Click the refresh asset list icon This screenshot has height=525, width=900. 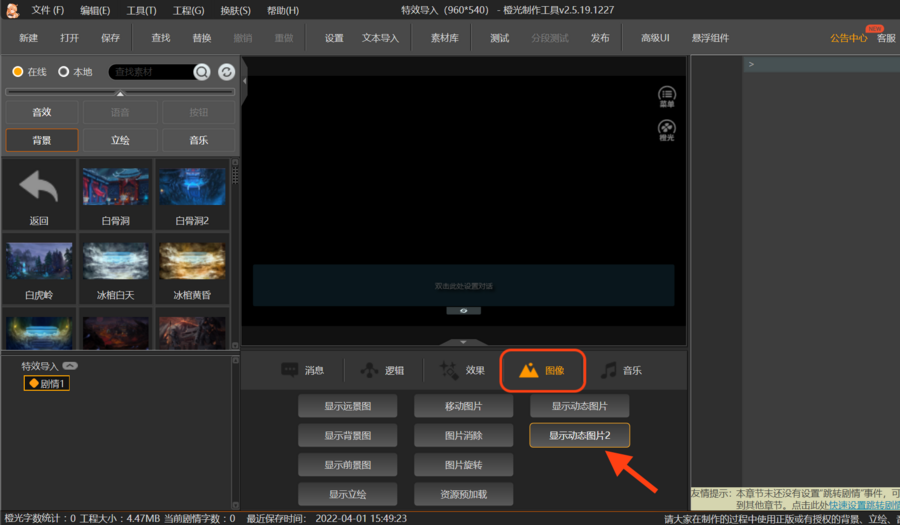coord(226,72)
